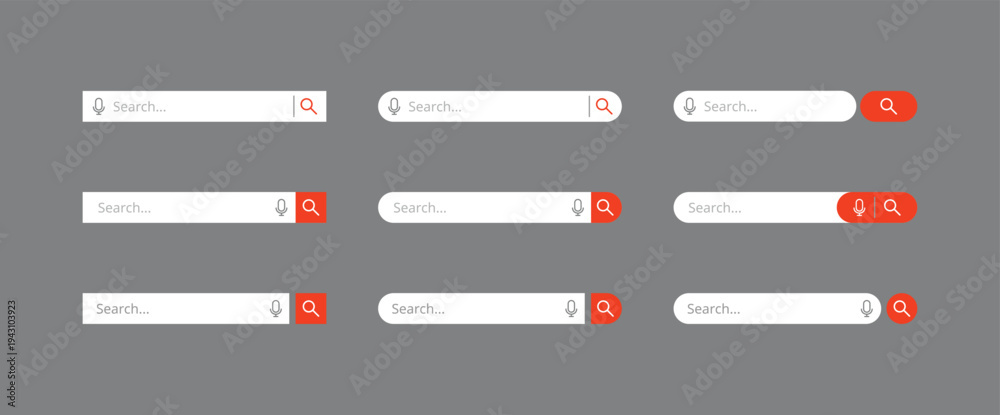Screen dimensions: 1000x415
Task: Click the microphone beside the separate red pill button's field
Action: (689, 106)
